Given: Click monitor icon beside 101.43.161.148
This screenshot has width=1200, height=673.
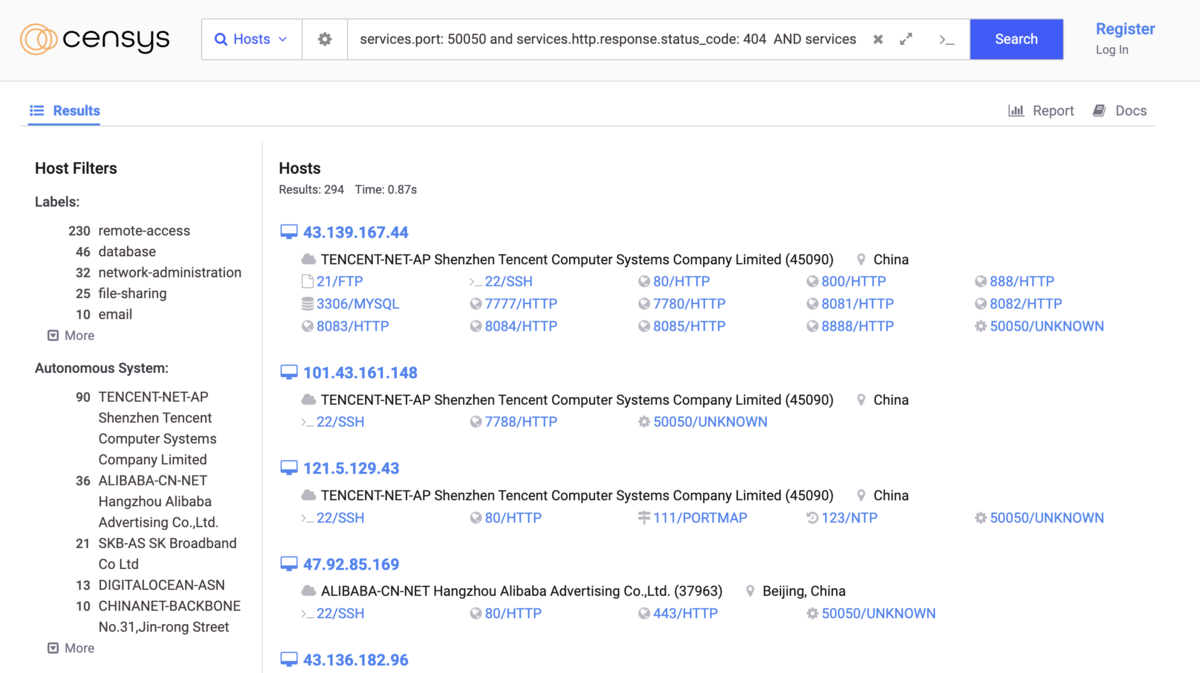Looking at the screenshot, I should (289, 373).
